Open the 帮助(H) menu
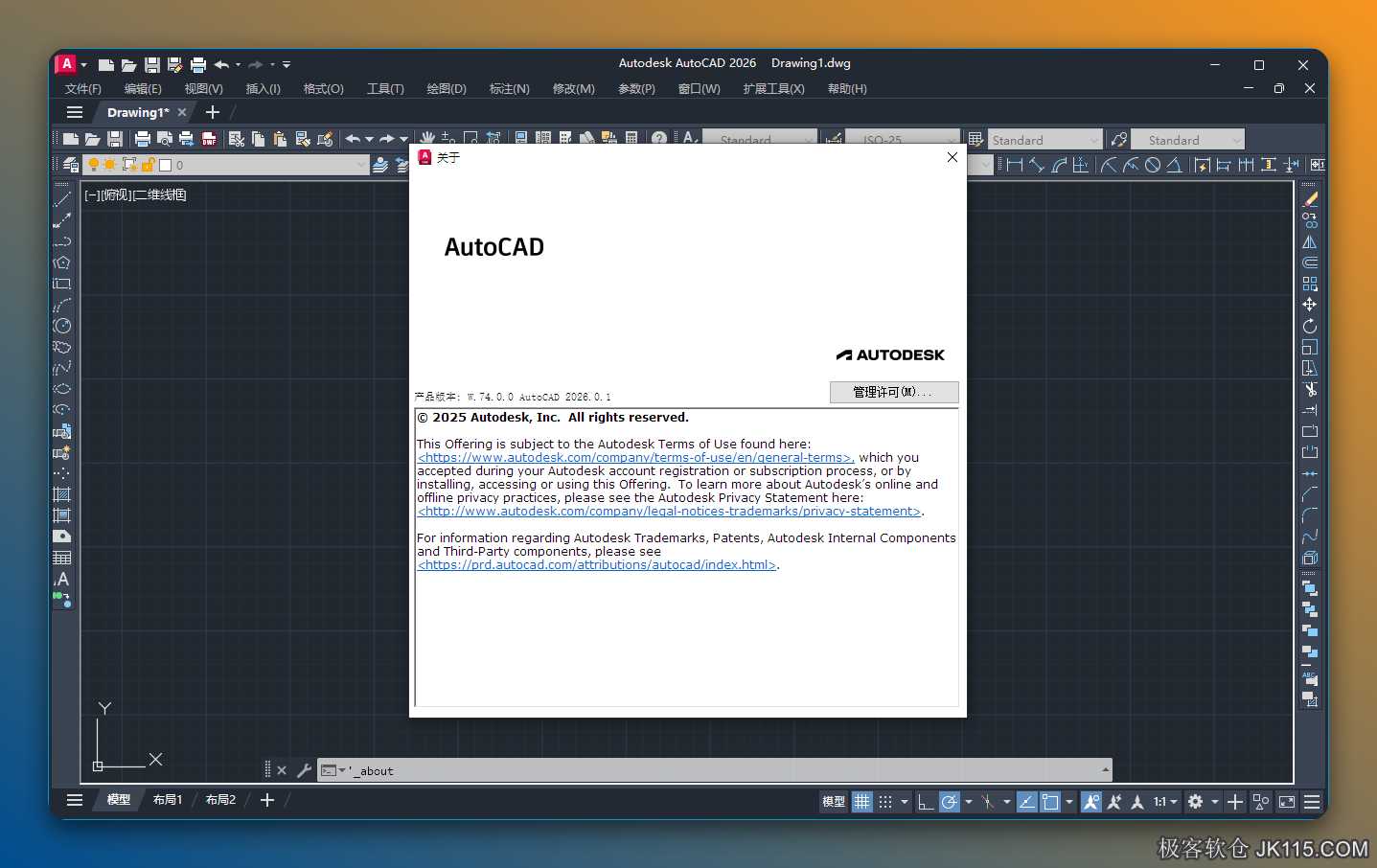 coord(847,88)
